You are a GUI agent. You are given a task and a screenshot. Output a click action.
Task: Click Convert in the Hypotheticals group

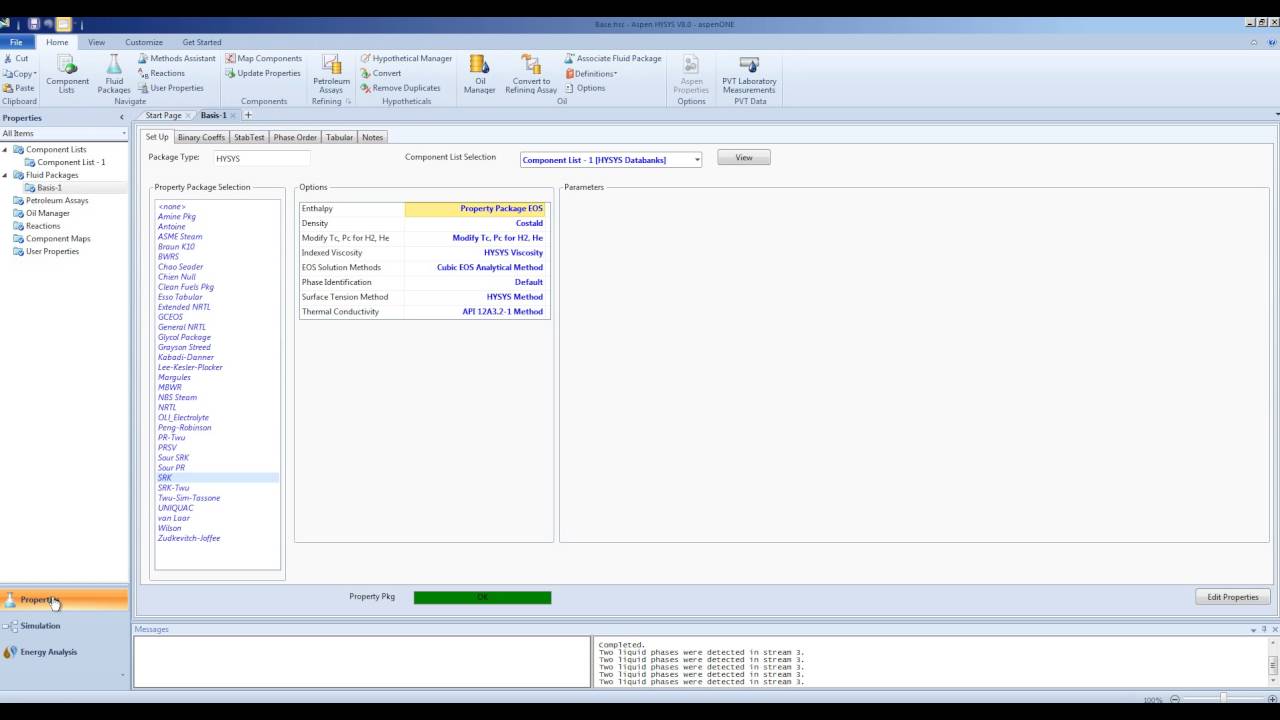381,73
